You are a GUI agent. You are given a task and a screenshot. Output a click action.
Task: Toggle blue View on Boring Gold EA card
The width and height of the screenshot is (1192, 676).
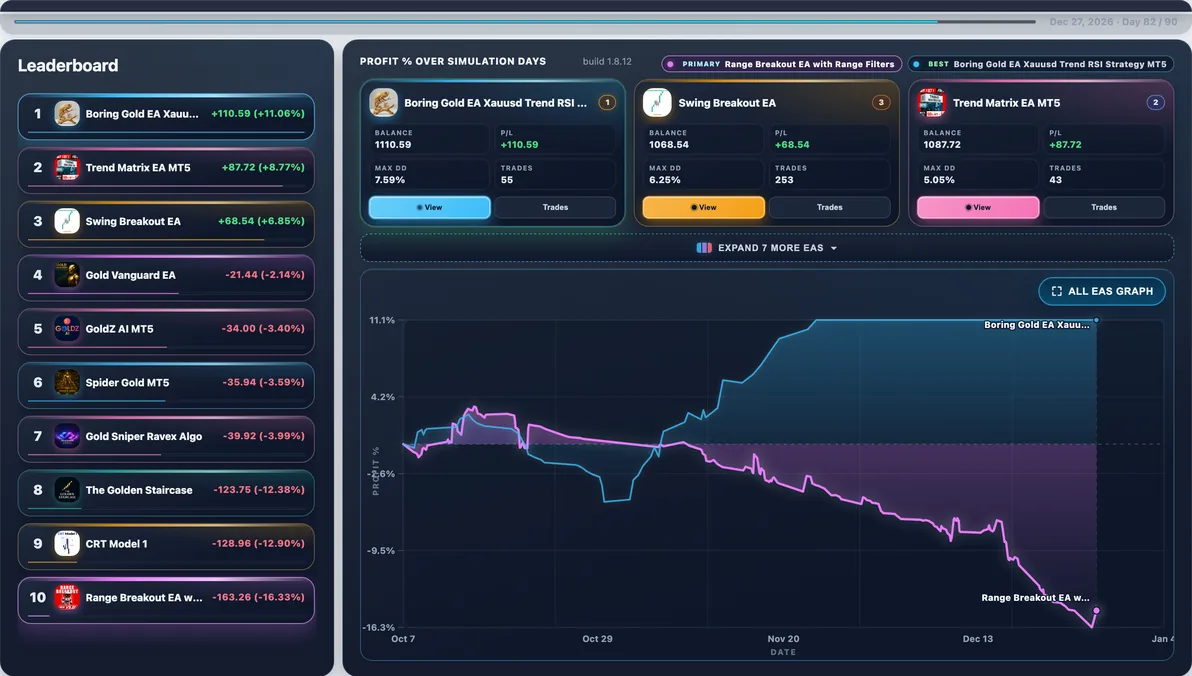click(x=430, y=208)
